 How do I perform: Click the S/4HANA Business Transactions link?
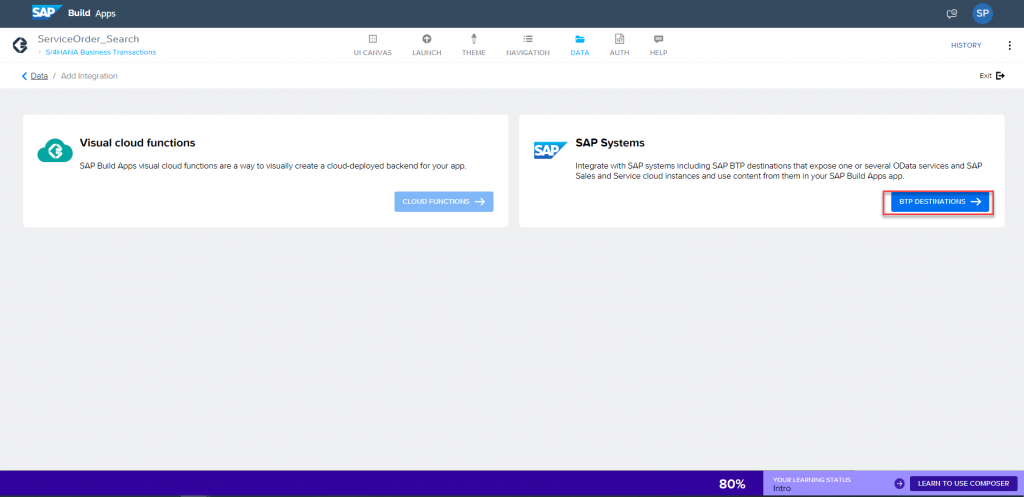click(101, 52)
